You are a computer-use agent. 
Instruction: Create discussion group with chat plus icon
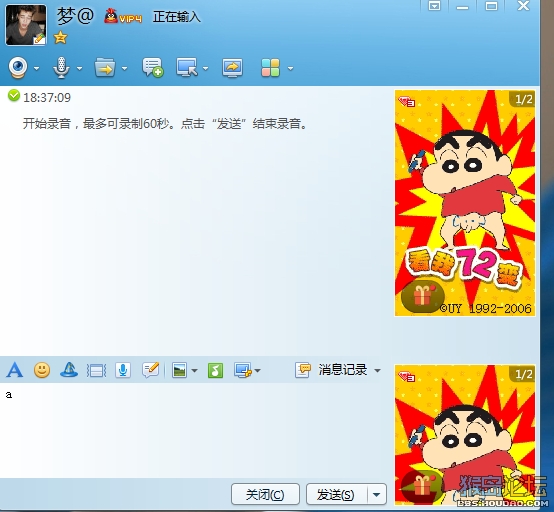(153, 67)
